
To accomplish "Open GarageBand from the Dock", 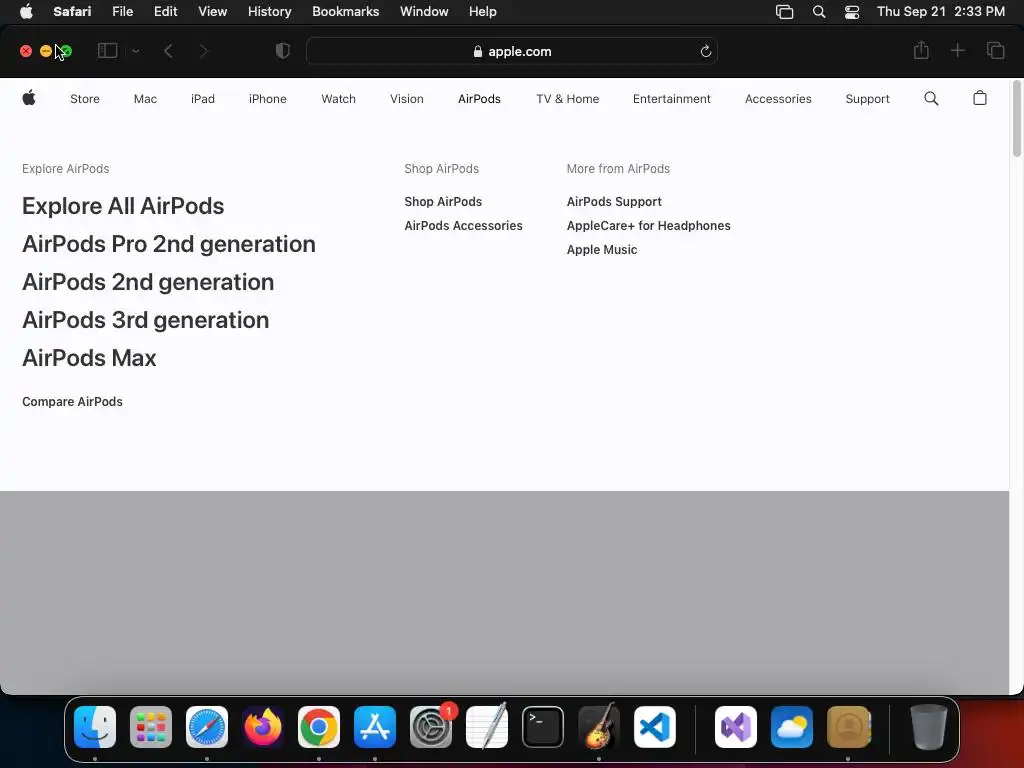I will 599,726.
